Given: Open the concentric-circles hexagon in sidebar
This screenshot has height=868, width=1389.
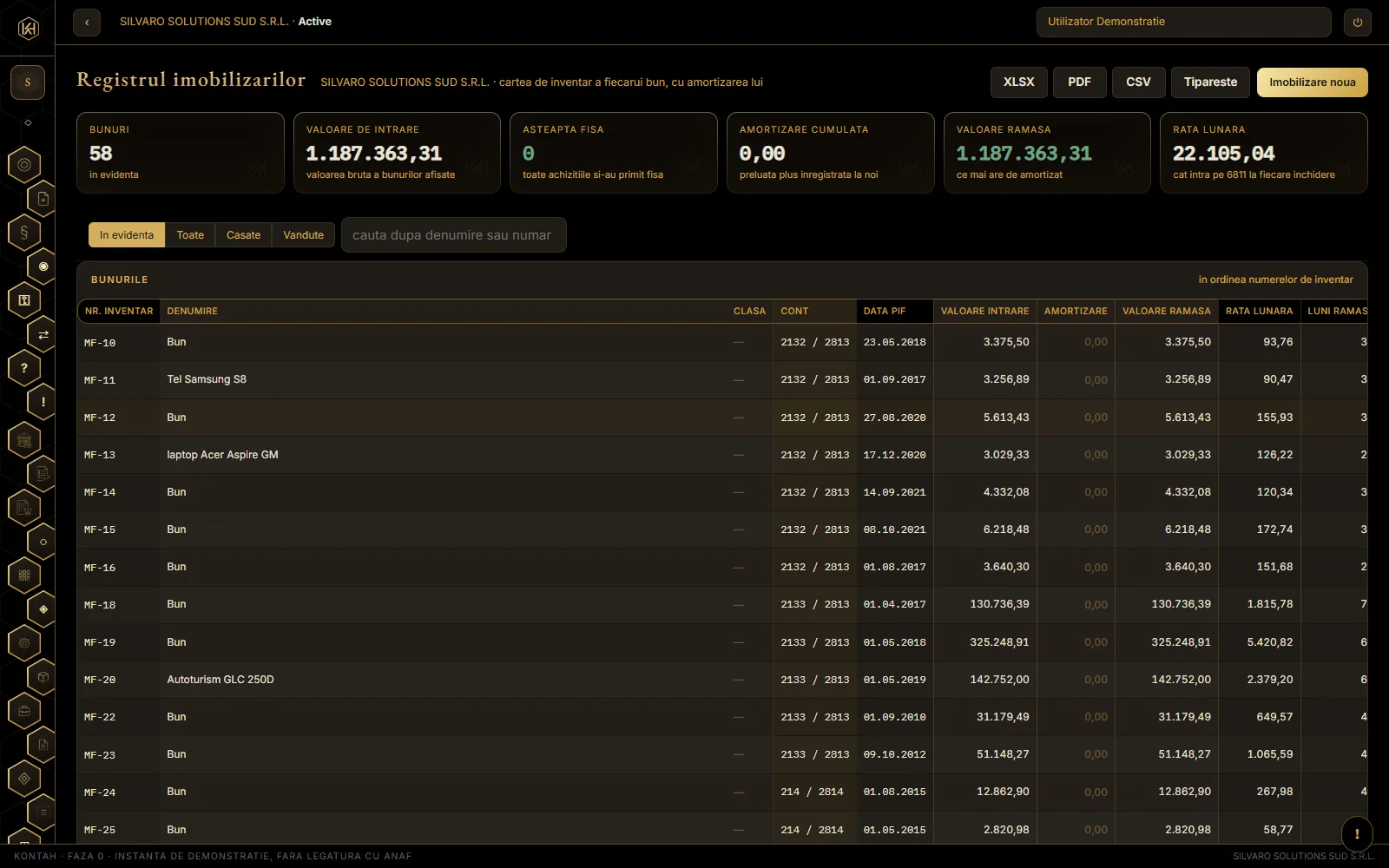Looking at the screenshot, I should tap(24, 164).
